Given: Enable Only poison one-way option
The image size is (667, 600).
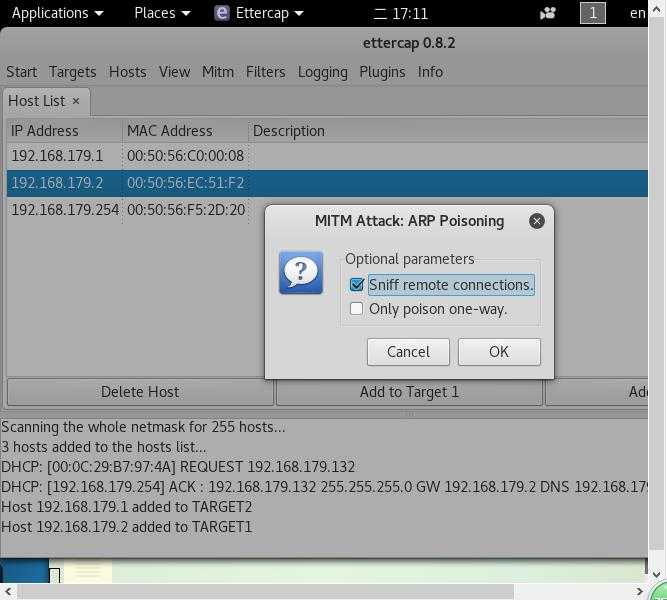Looking at the screenshot, I should pos(356,309).
